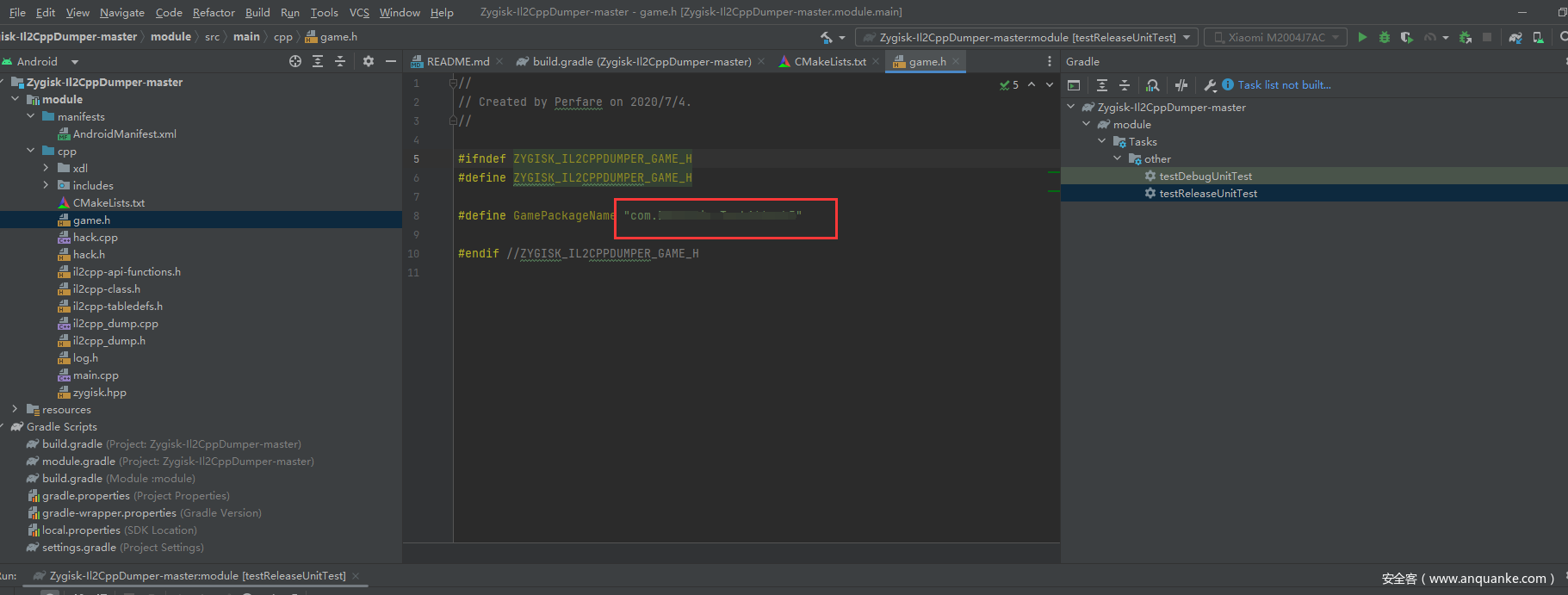Collapse all nodes in Project panel

pyautogui.click(x=340, y=61)
